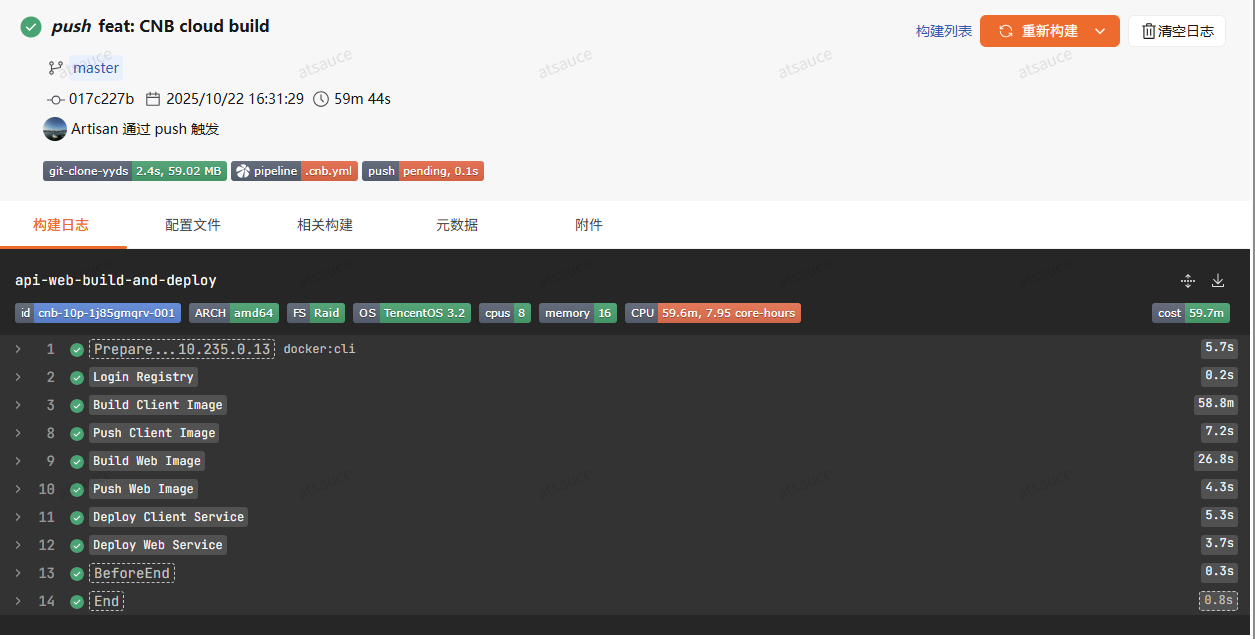Click the commit icon next to 017c227b
Image resolution: width=1255 pixels, height=639 pixels.
(x=56, y=99)
